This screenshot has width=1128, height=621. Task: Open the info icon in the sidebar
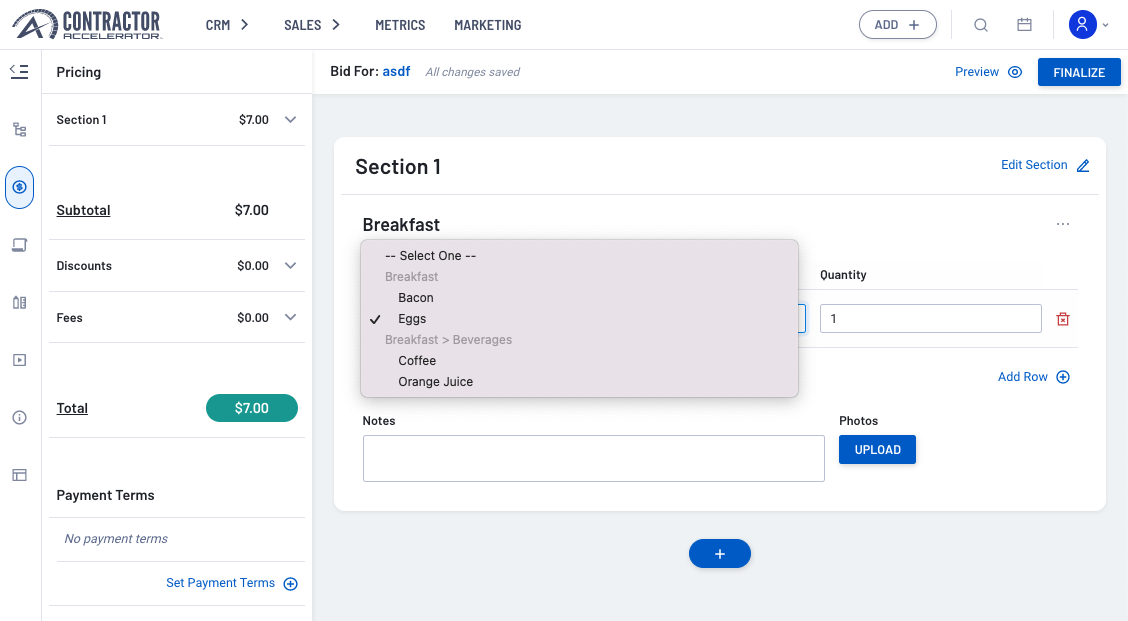pos(19,417)
